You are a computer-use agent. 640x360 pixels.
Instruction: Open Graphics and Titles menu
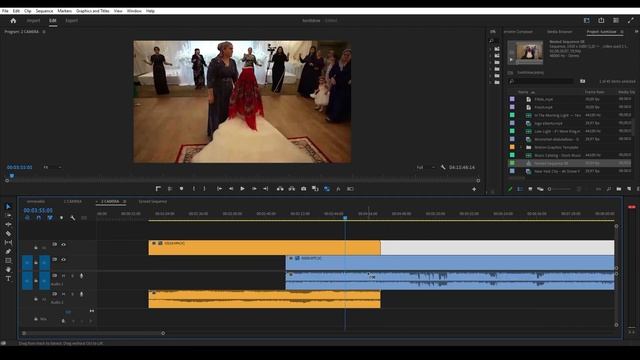(x=93, y=11)
